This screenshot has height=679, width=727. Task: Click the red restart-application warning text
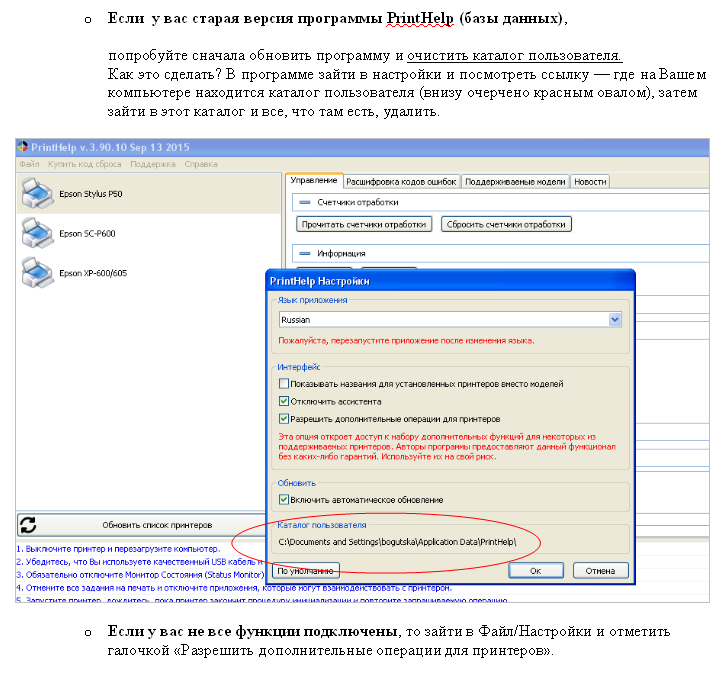406,340
